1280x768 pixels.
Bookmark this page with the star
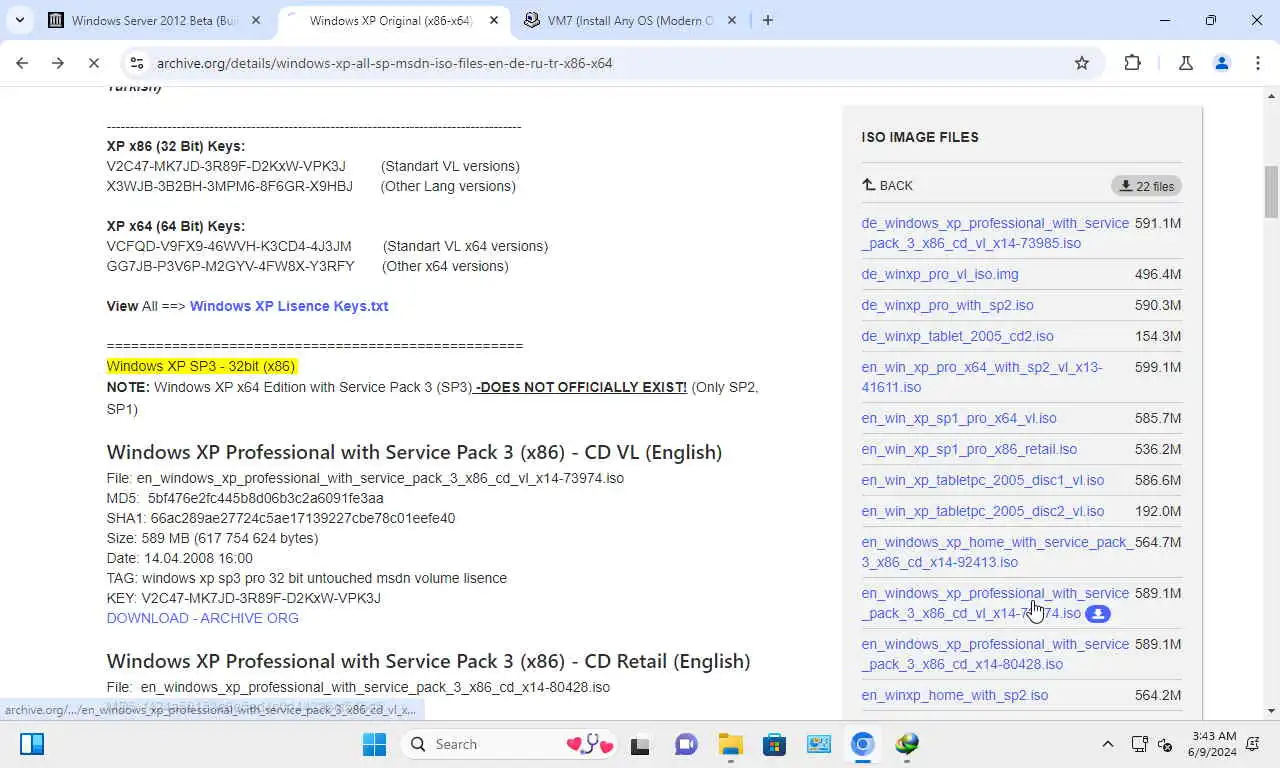pos(1081,63)
